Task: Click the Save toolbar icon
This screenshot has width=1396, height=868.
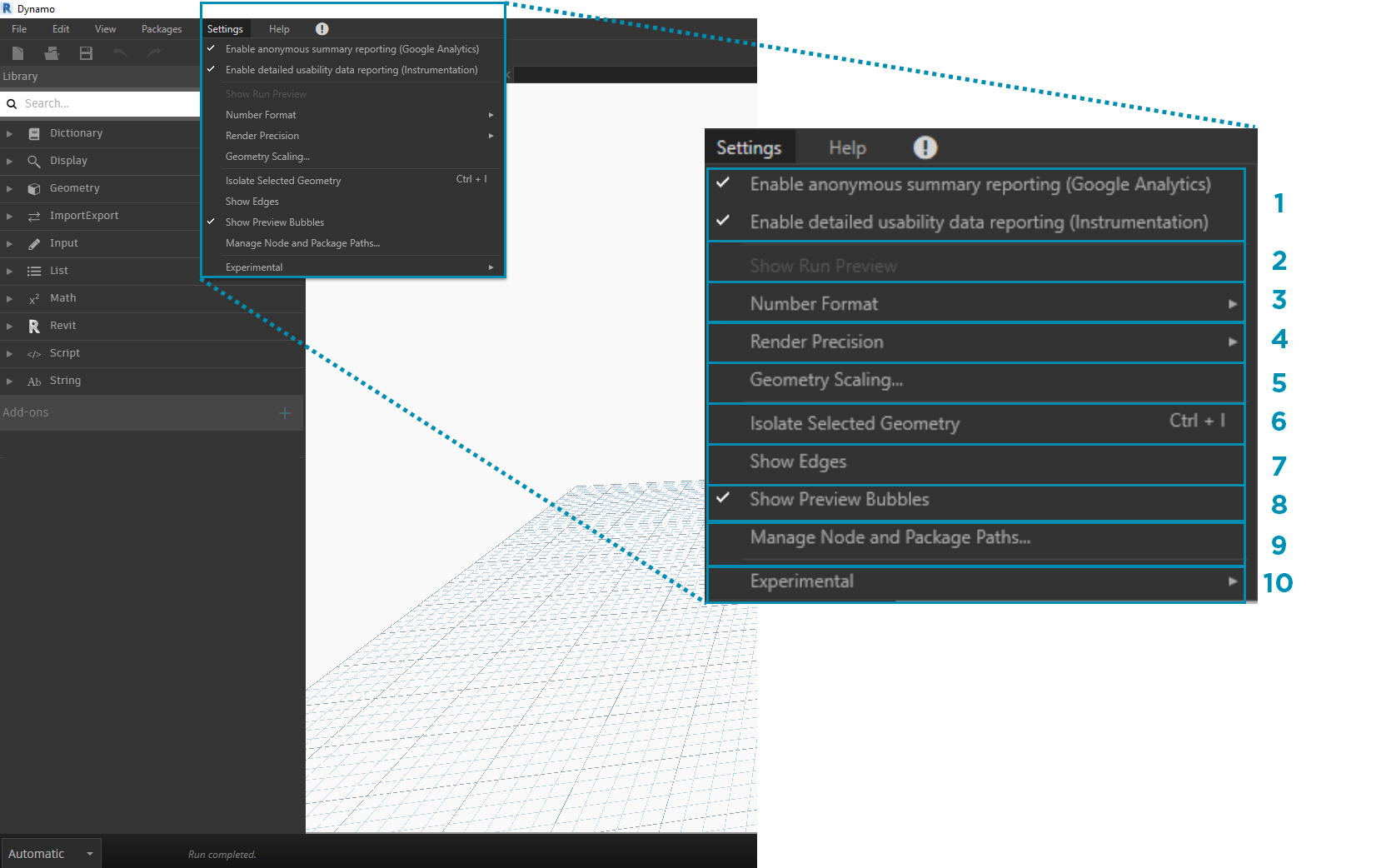Action: pyautogui.click(x=86, y=53)
